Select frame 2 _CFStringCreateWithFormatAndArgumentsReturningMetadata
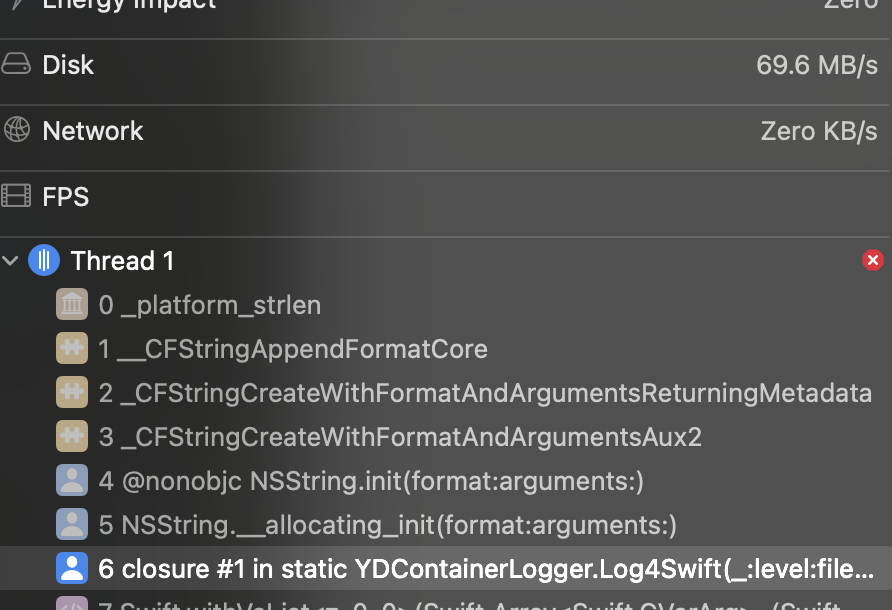Viewport: 892px width, 610px height. (485, 393)
